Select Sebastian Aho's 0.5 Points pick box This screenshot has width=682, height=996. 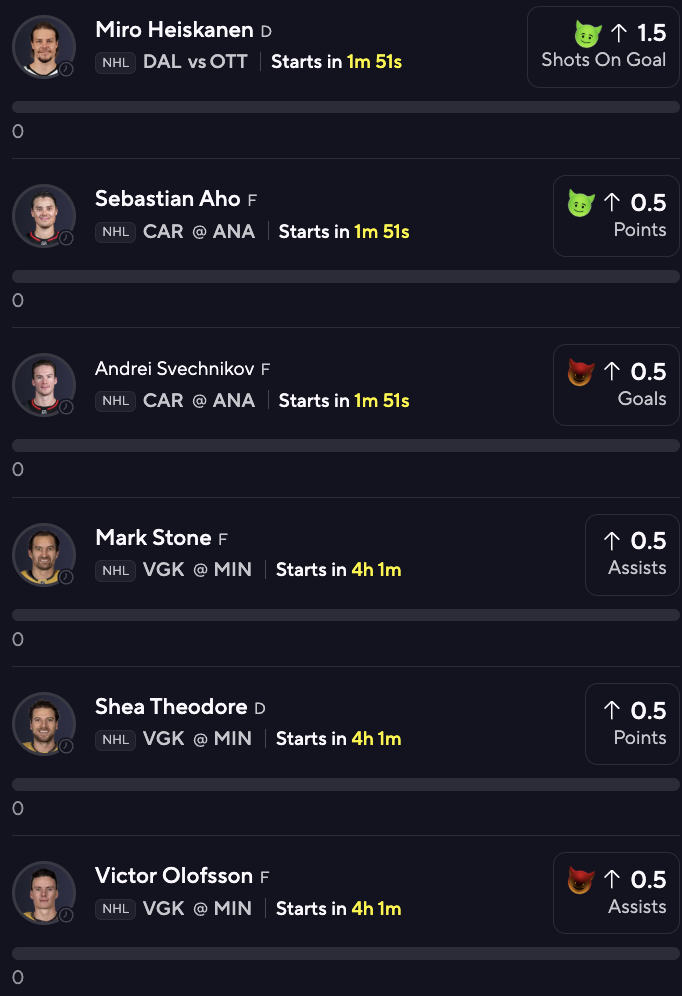coord(616,216)
